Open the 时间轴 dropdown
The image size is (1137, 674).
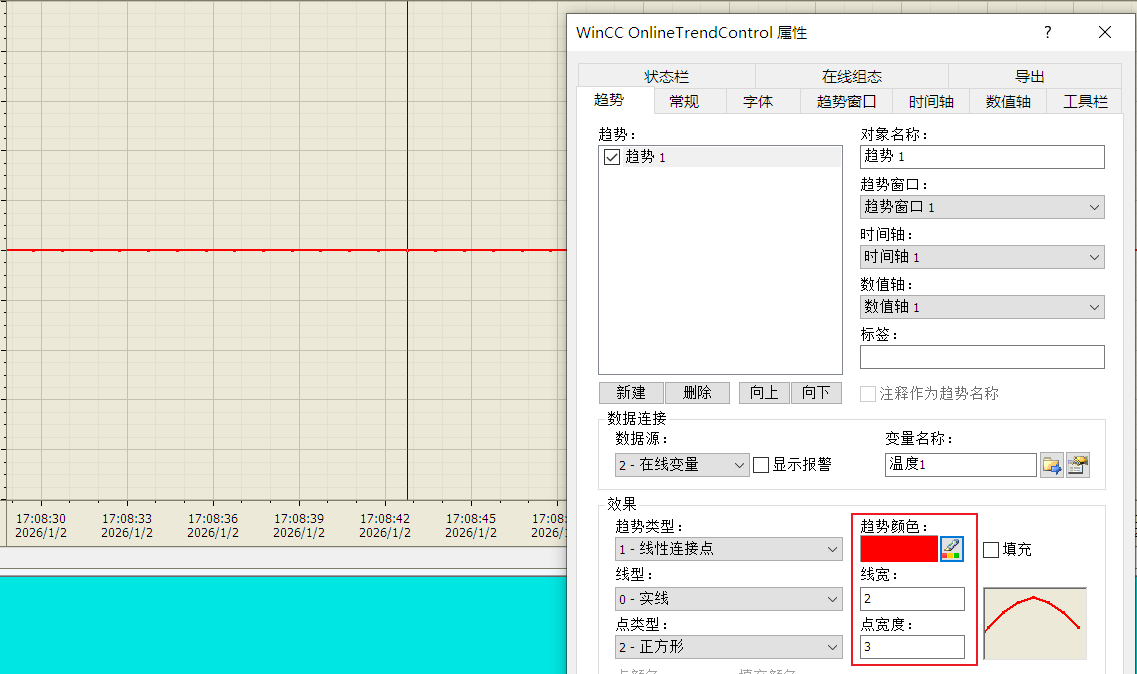tap(982, 257)
